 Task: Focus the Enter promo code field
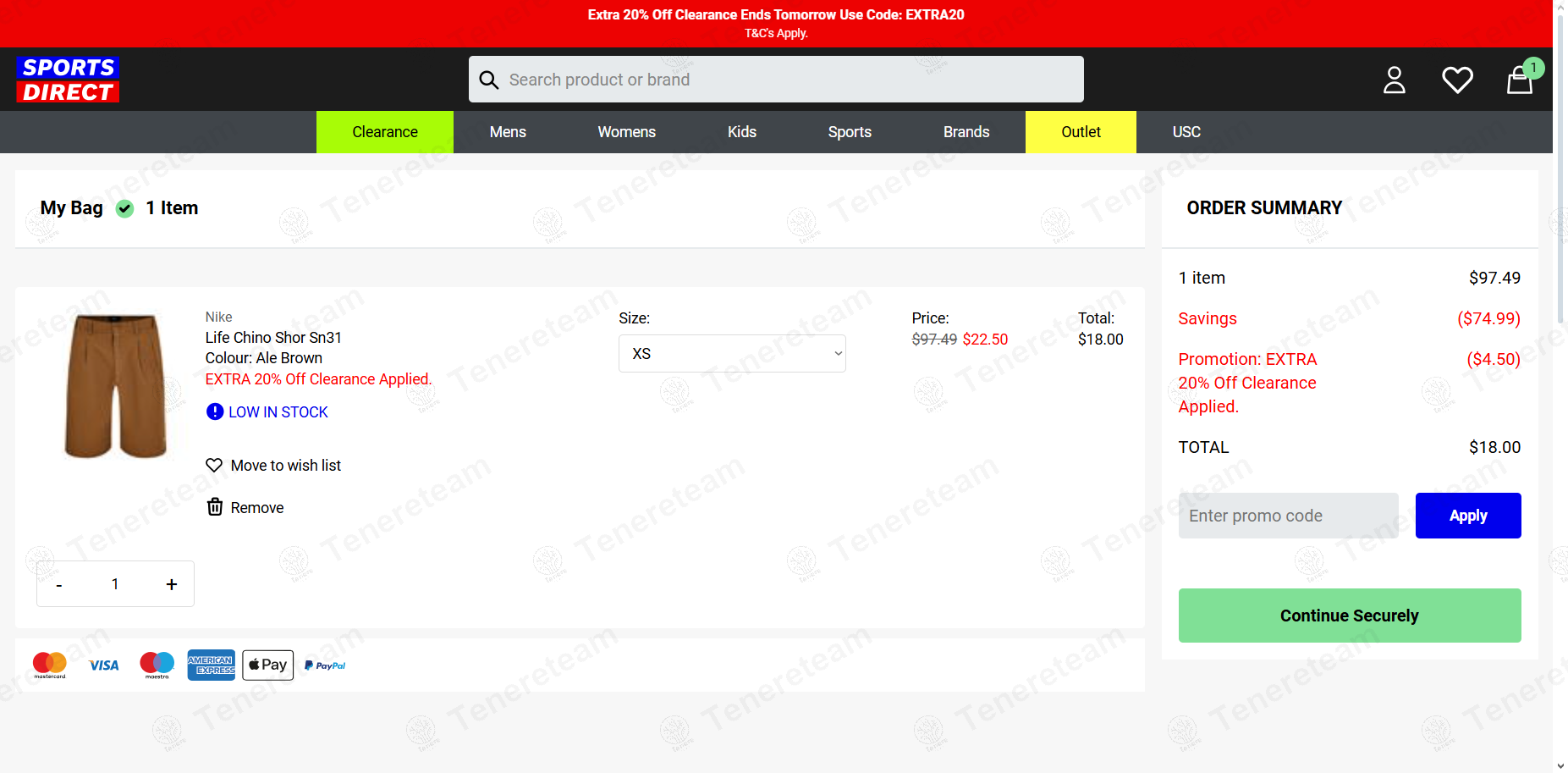[1289, 516]
